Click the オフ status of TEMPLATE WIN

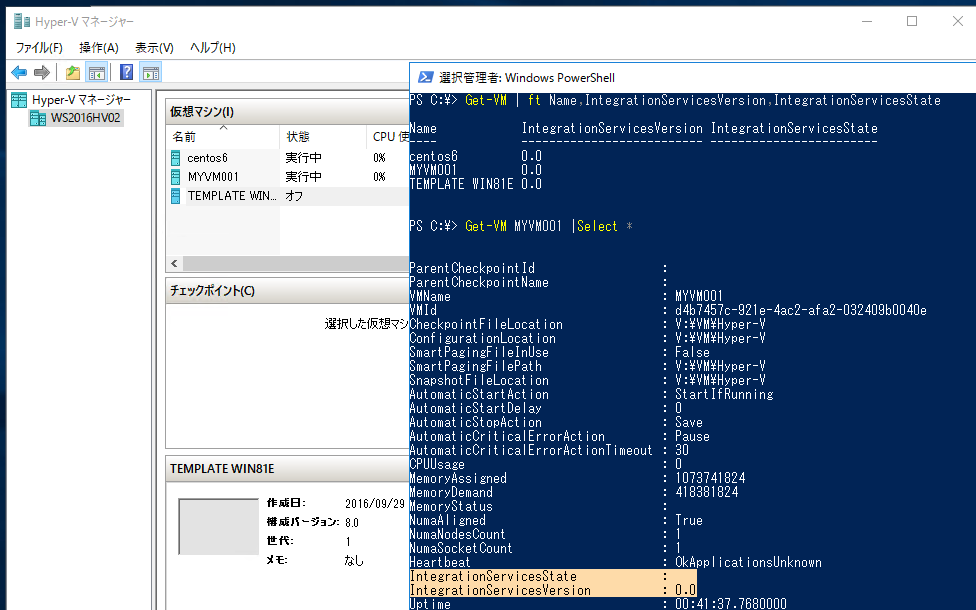(294, 196)
